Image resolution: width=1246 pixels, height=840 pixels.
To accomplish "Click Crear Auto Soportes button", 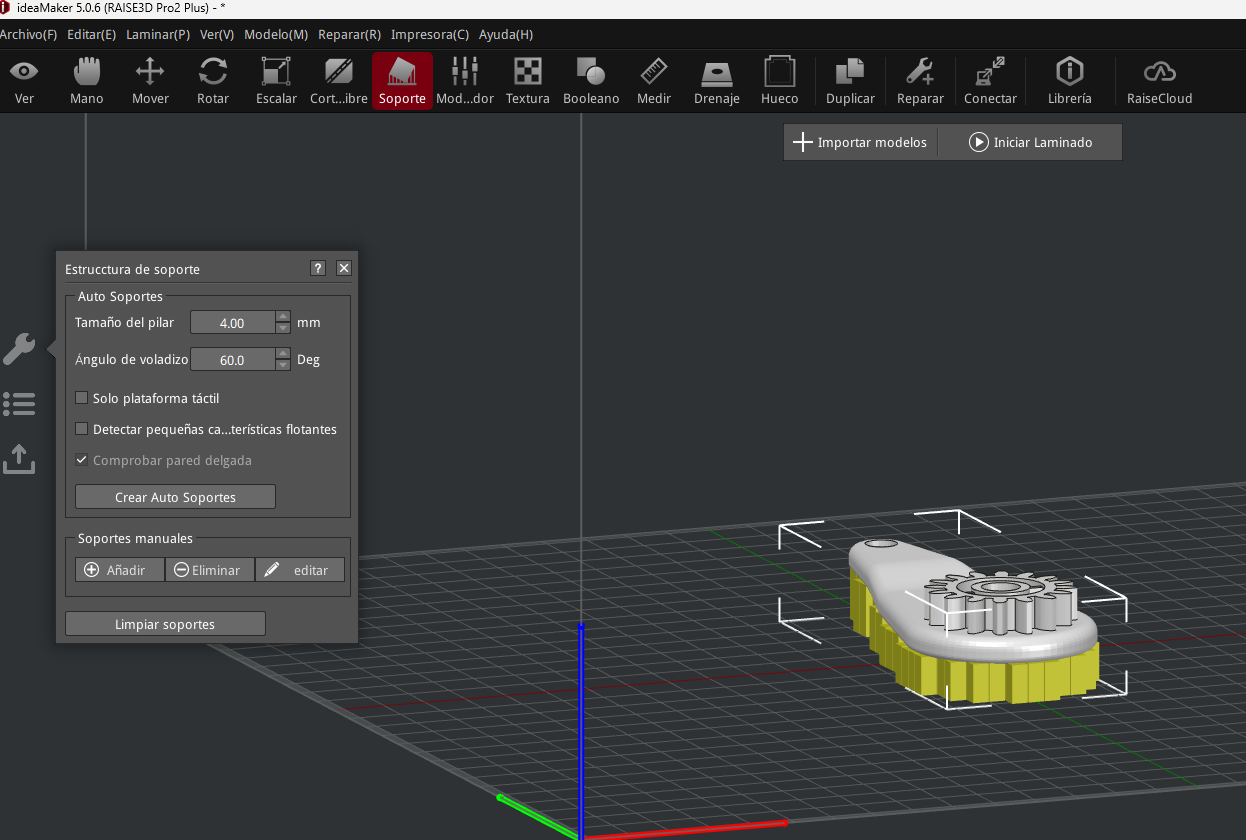I will 175,497.
